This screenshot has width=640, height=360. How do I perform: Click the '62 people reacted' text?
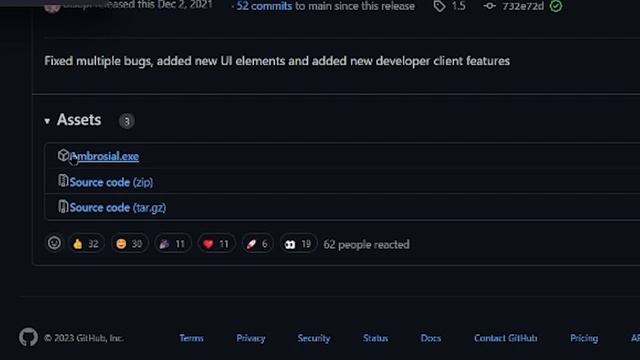(x=366, y=244)
